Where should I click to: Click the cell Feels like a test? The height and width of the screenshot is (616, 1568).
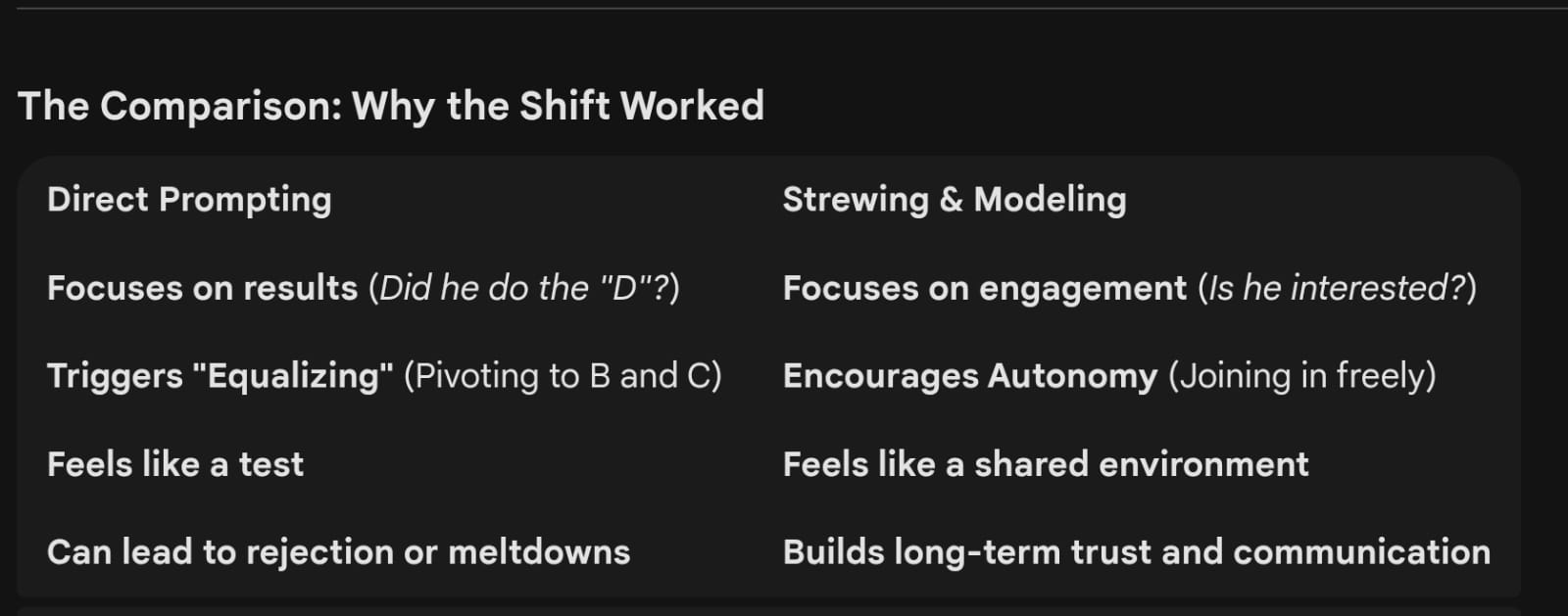tap(175, 464)
